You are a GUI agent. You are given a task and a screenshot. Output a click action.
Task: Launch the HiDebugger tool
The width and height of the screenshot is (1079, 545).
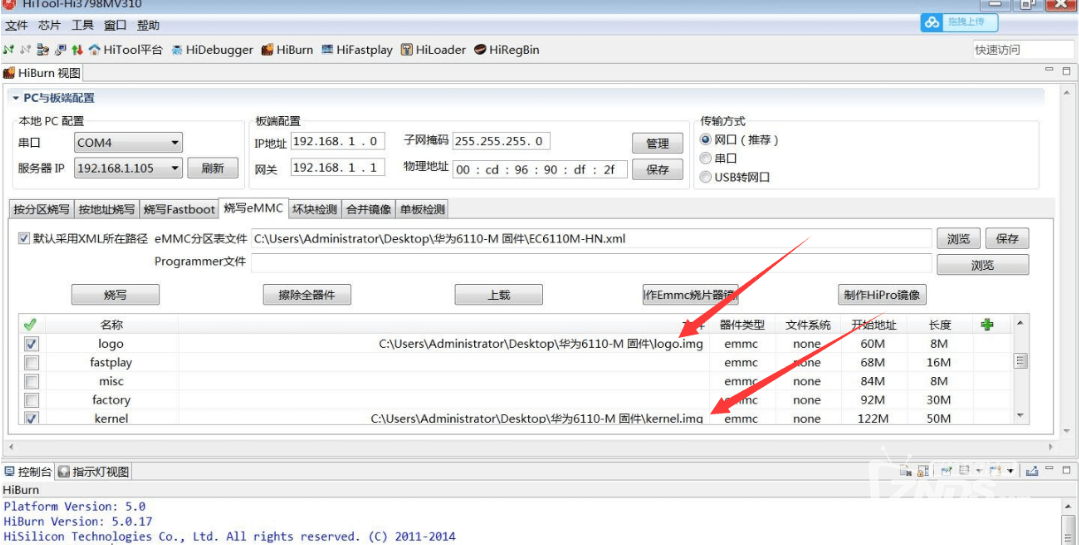pyautogui.click(x=213, y=50)
